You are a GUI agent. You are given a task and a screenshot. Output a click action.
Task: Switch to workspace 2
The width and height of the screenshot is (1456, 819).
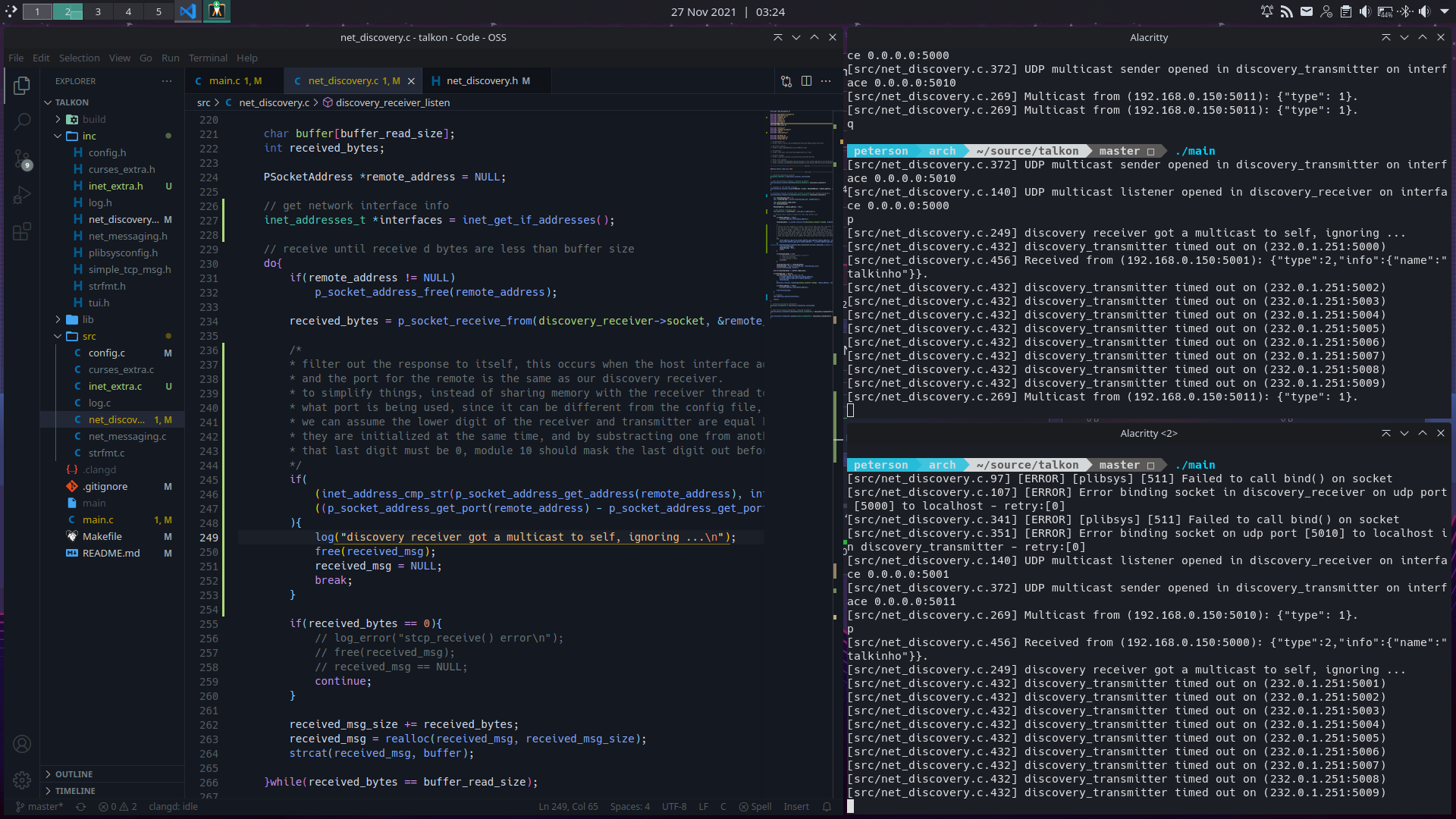[67, 11]
